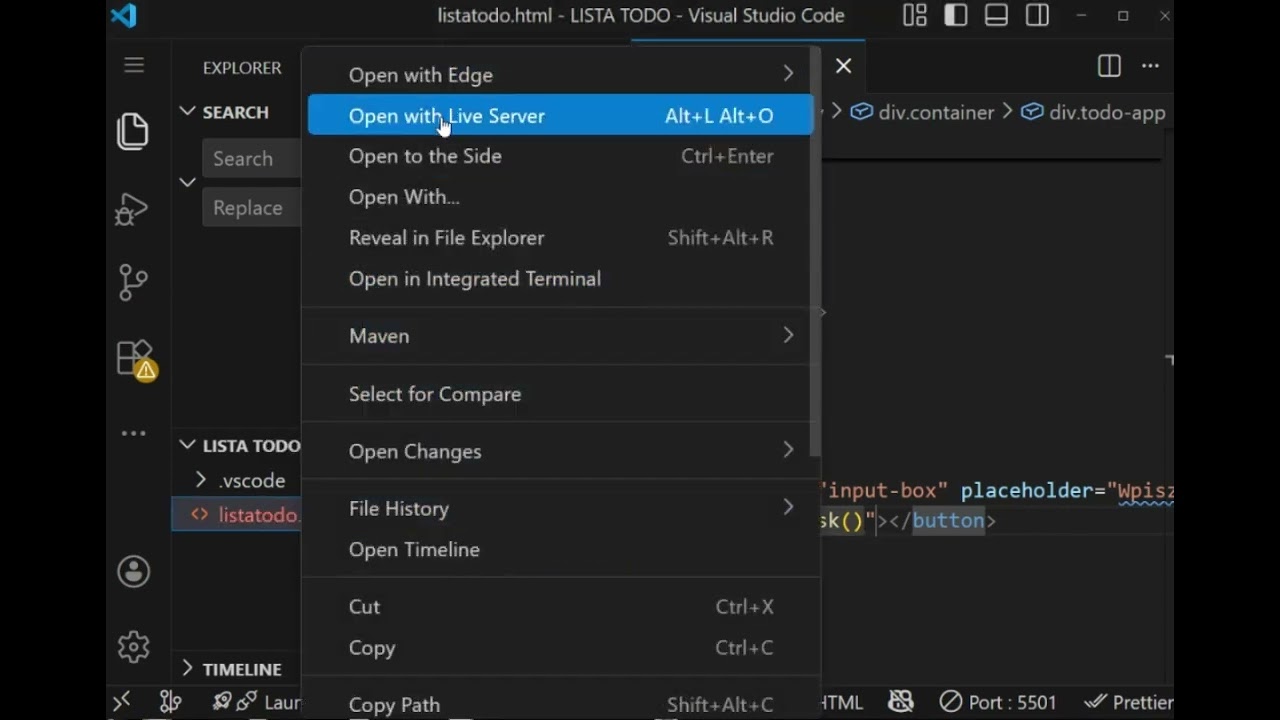1280x720 pixels.
Task: Click the div.todo-app breadcrumb label
Action: [1107, 112]
